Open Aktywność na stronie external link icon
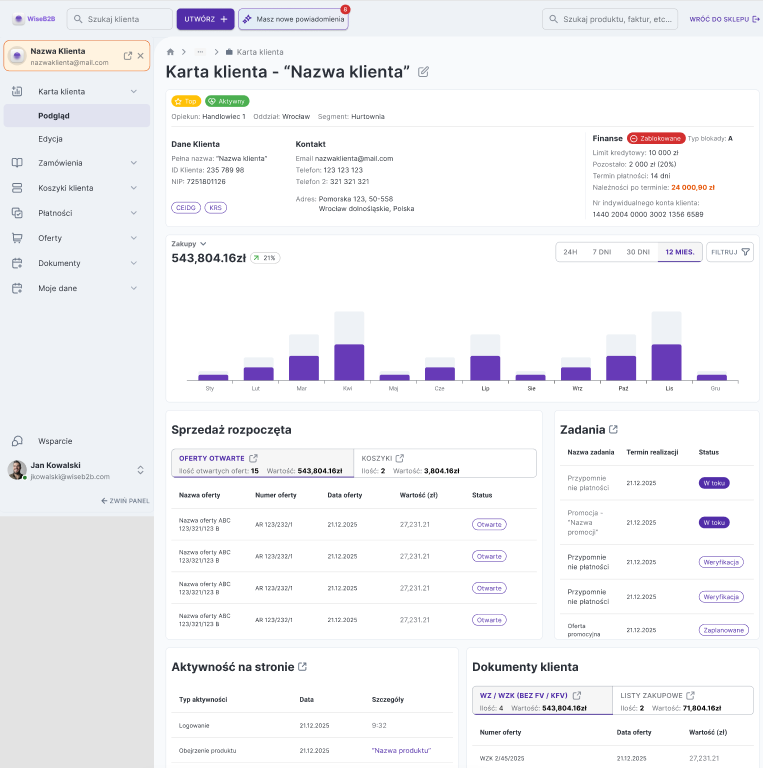Screen dimensions: 763x768 point(303,667)
